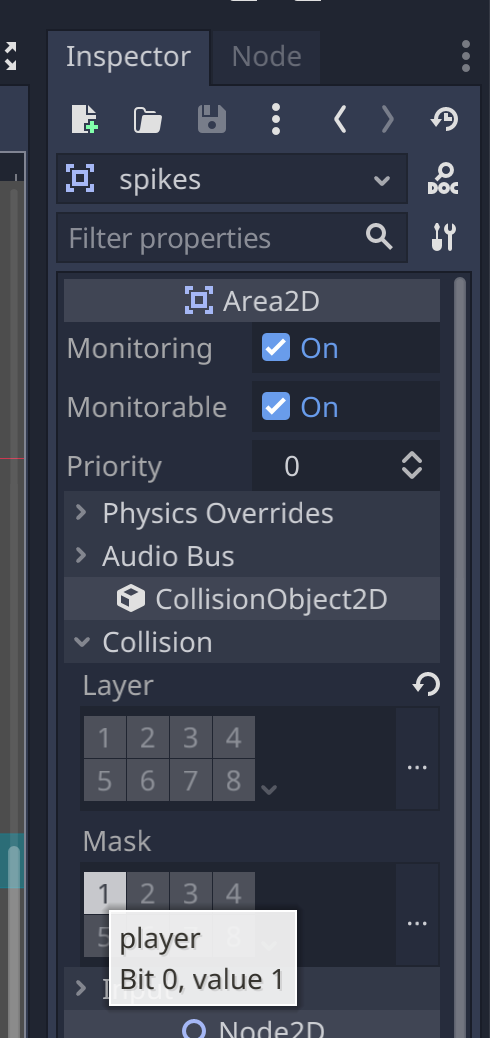Open property display options tools icon
The height and width of the screenshot is (1038, 490).
click(x=443, y=237)
